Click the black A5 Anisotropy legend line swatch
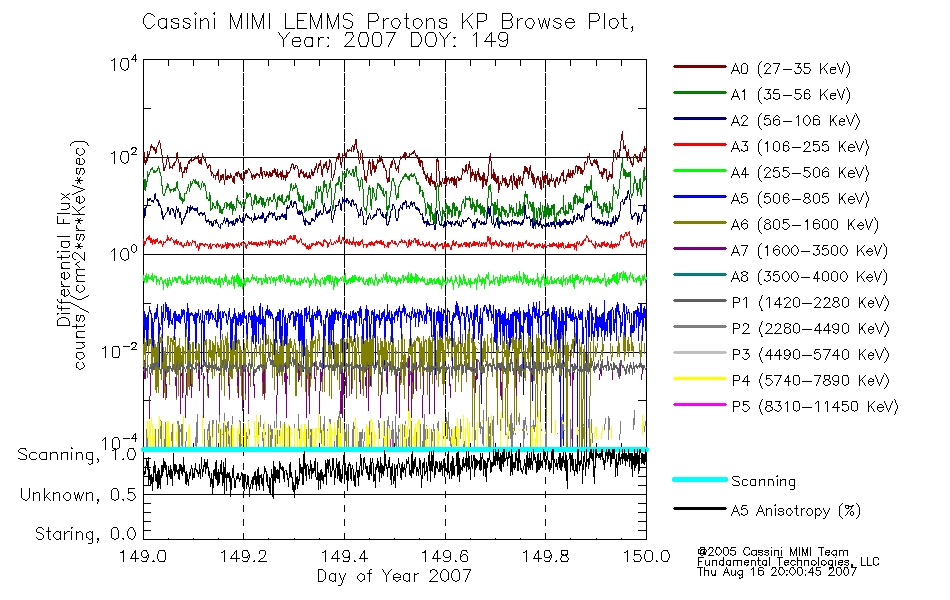Viewport: 950px width, 600px height. [x=699, y=508]
